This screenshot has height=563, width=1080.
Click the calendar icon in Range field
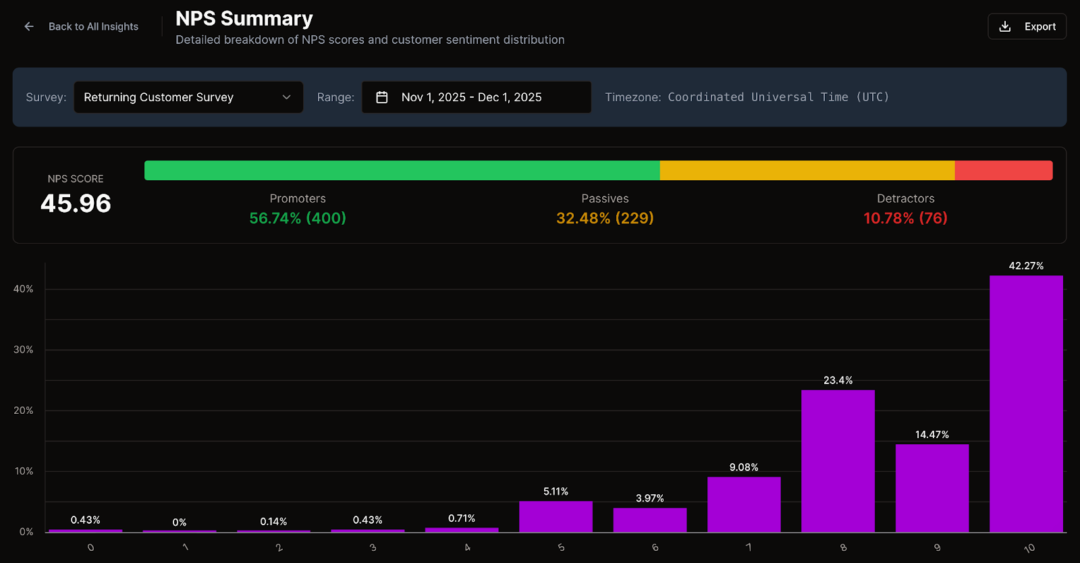click(x=382, y=97)
